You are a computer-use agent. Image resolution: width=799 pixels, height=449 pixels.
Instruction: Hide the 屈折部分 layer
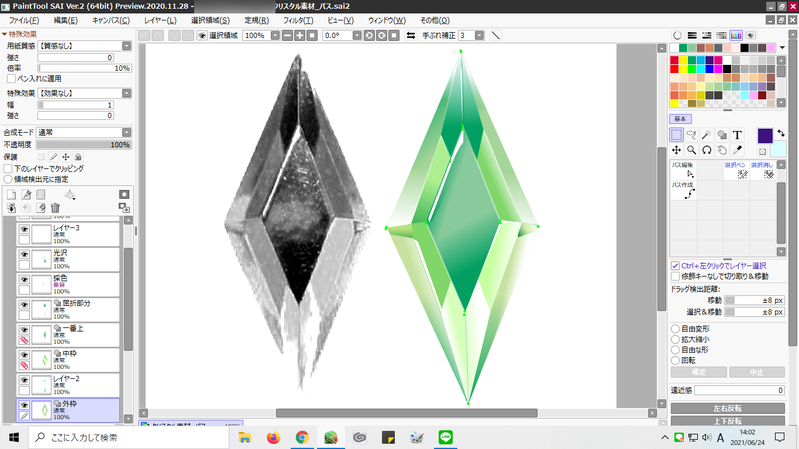(24, 305)
